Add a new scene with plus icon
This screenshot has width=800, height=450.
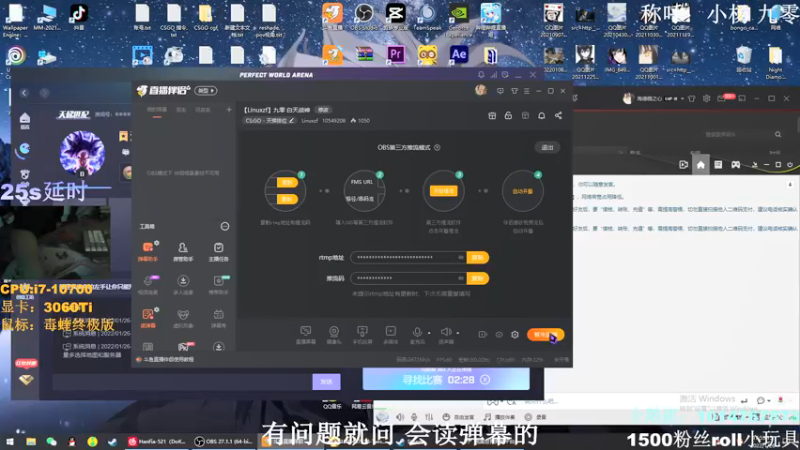(229, 110)
